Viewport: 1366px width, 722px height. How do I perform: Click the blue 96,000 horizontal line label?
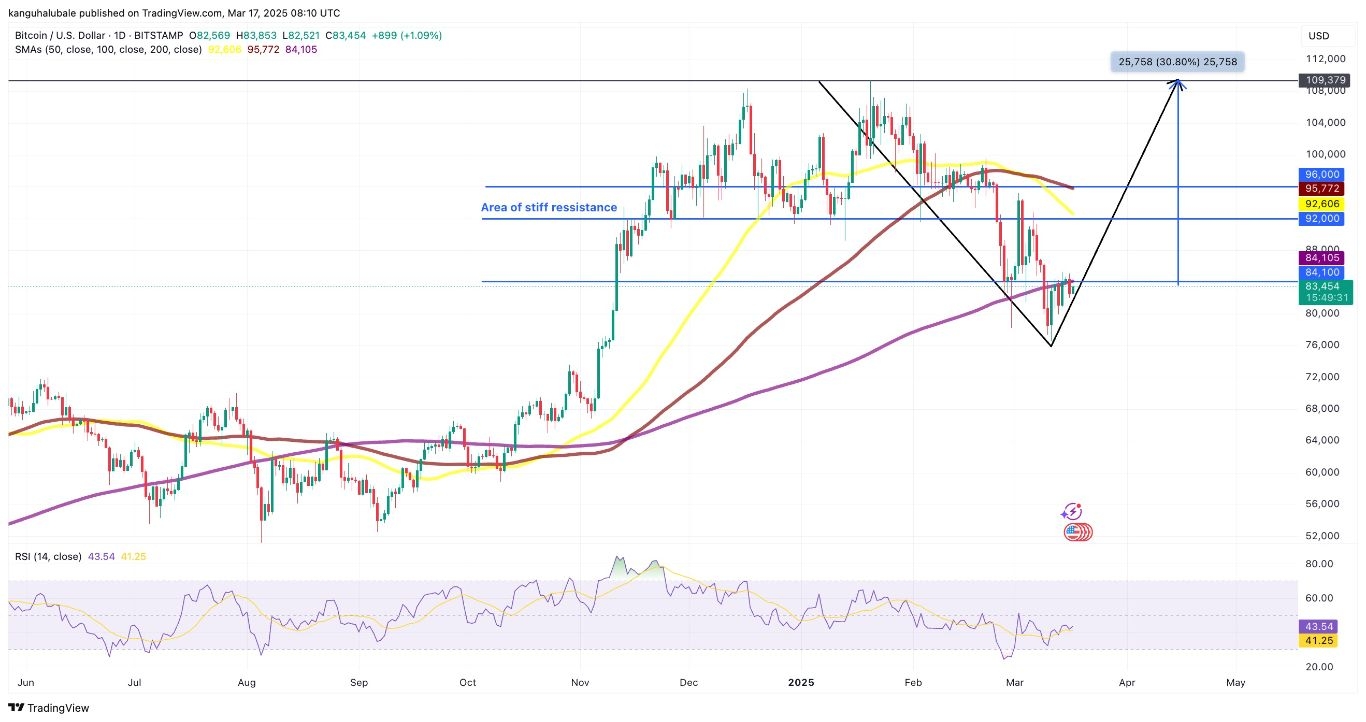pos(1325,174)
